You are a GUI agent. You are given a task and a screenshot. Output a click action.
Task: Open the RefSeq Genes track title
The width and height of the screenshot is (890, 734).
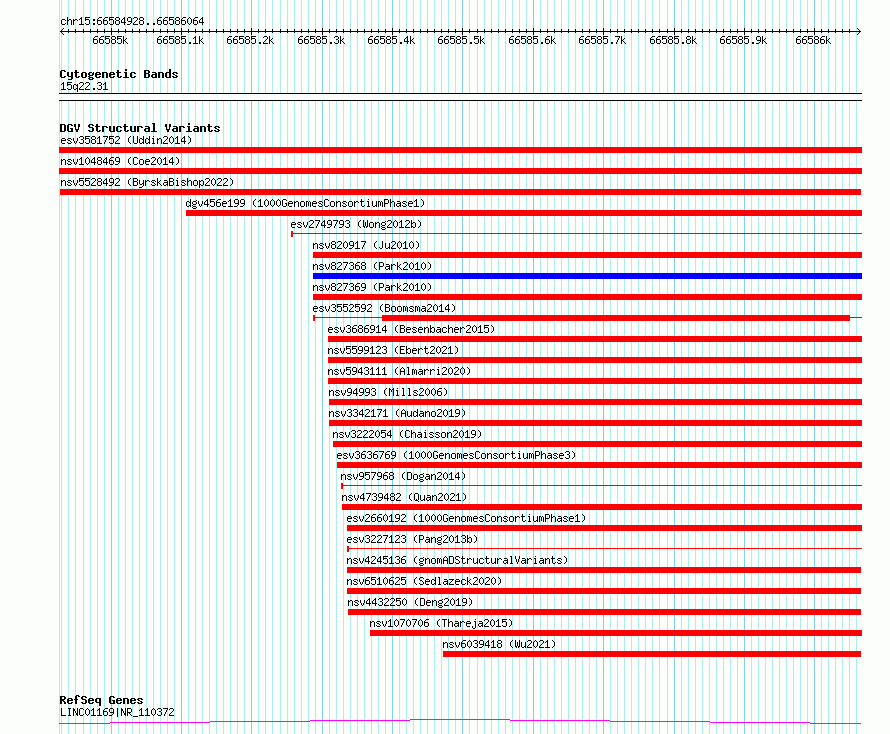[101, 700]
